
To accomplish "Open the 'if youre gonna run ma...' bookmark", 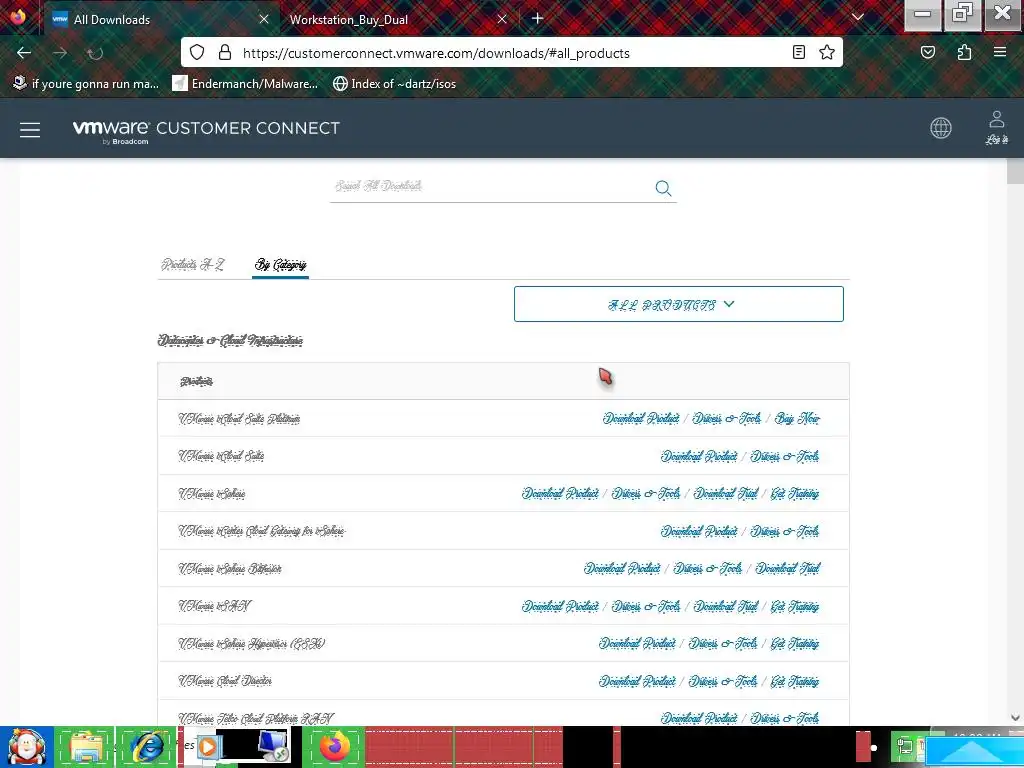I will coord(86,84).
